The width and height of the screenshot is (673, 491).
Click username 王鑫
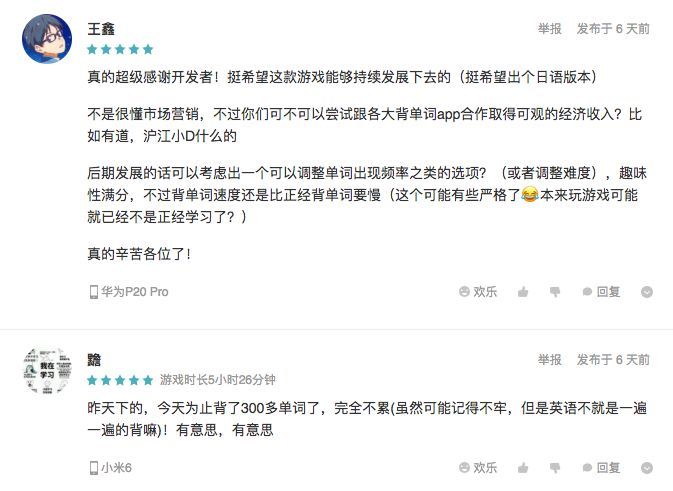[100, 28]
